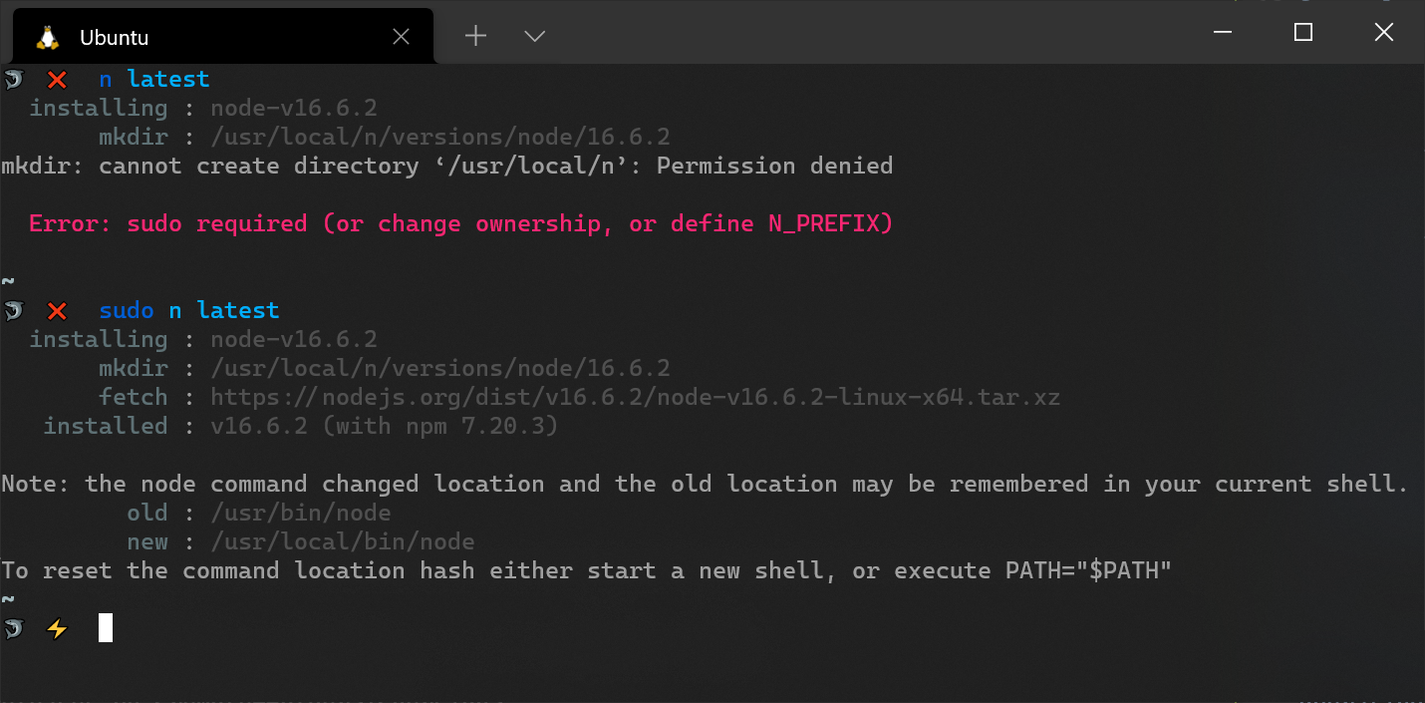Click the shark icon on the last empty prompt
This screenshot has height=703, width=1425.
click(x=13, y=628)
